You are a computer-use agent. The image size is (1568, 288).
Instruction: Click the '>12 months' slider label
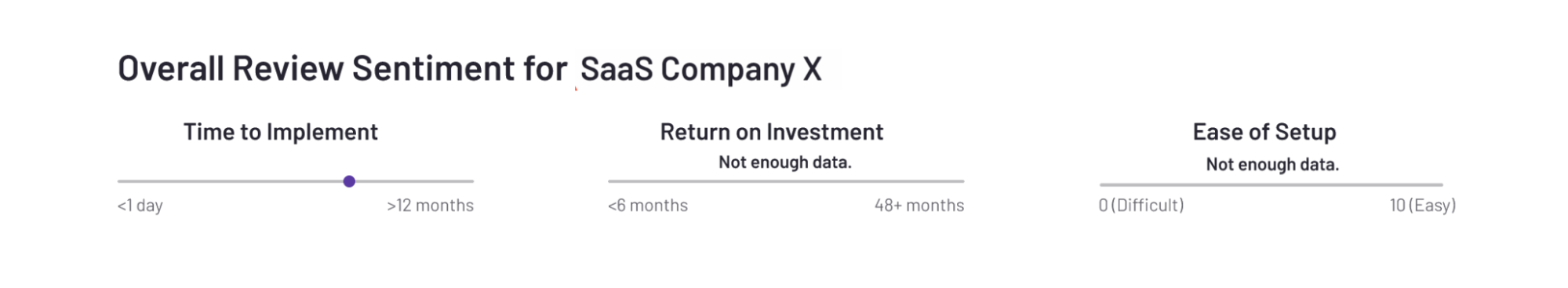[430, 206]
